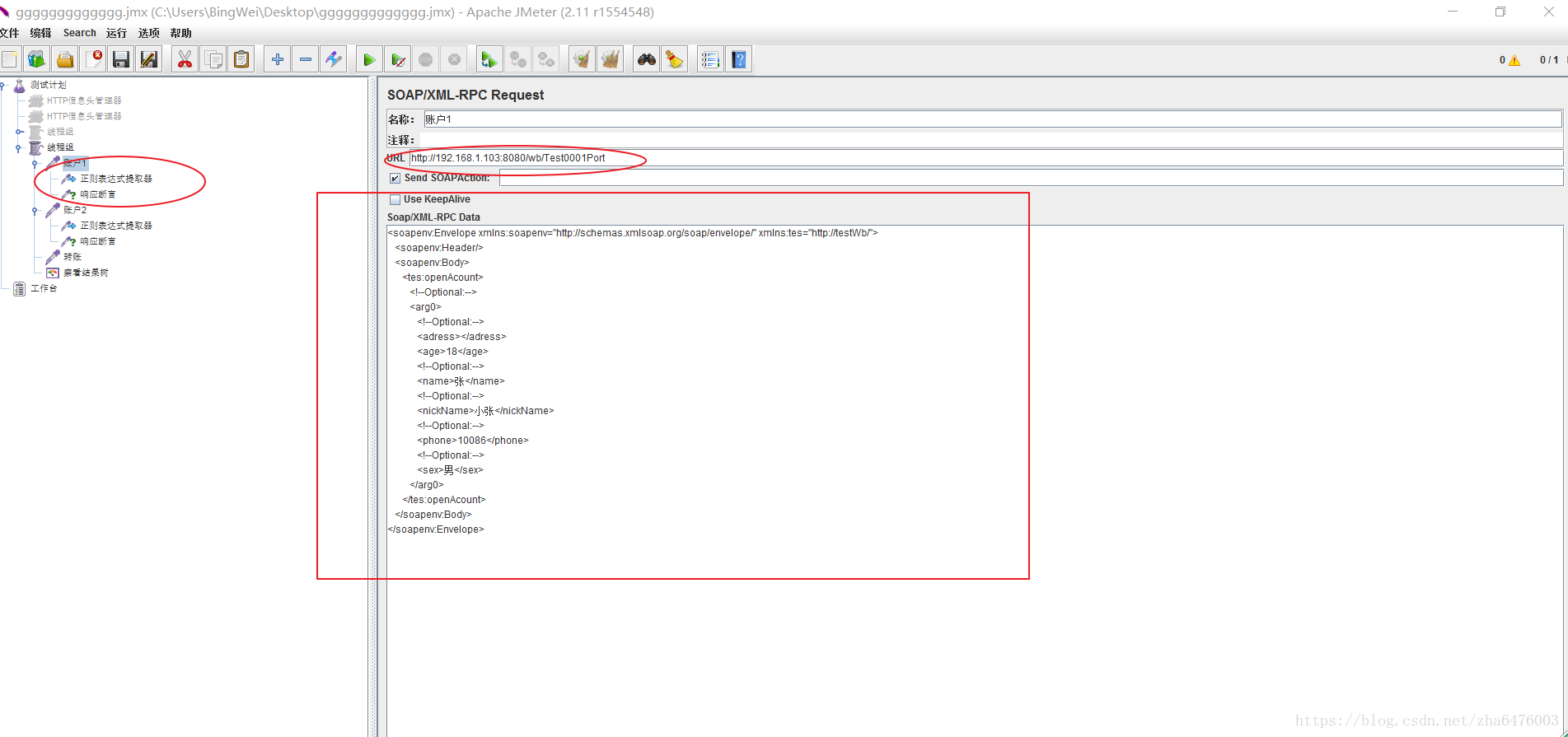1568x737 pixels.
Task: Open the 帮助 menu
Action: click(x=181, y=33)
